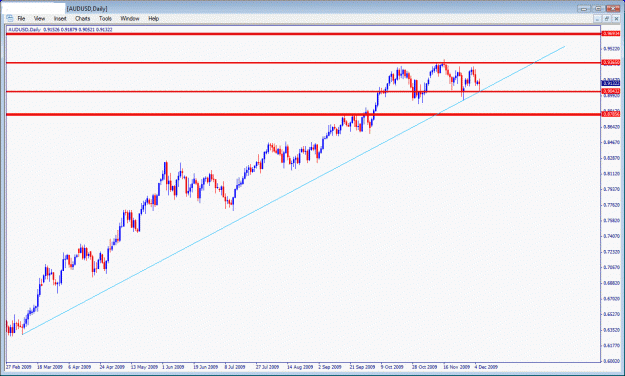
Task: Click the lowest red price label
Action: coord(611,114)
